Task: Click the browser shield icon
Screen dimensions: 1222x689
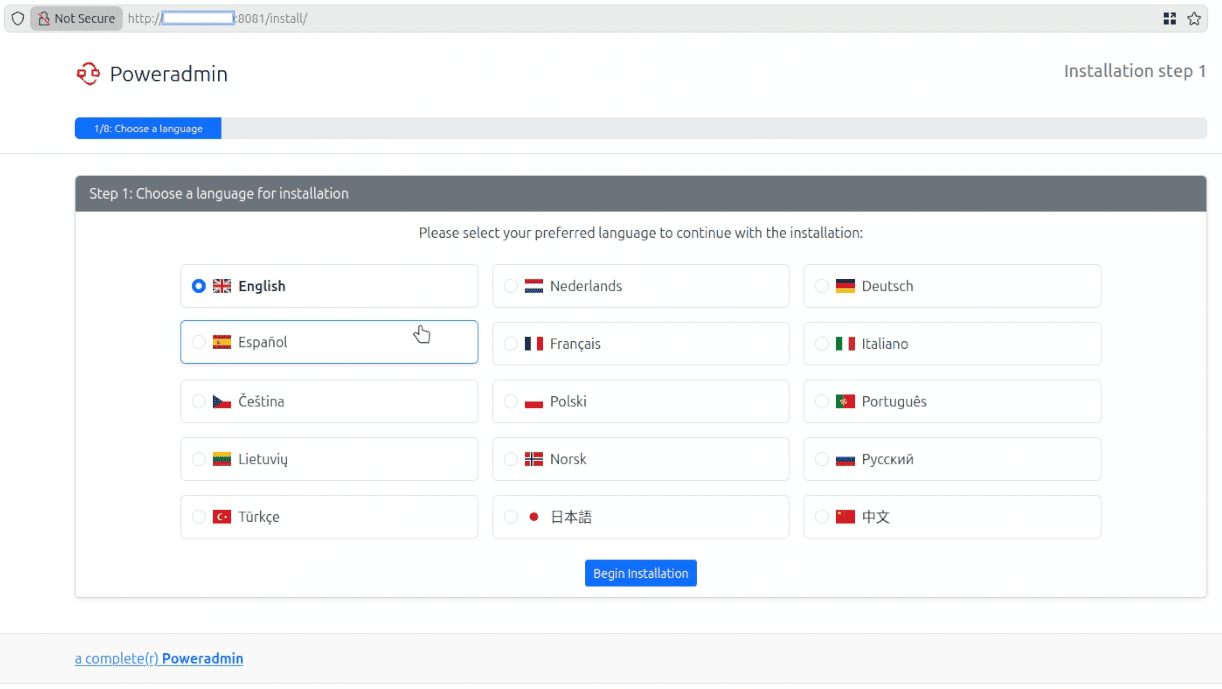Action: (x=17, y=19)
